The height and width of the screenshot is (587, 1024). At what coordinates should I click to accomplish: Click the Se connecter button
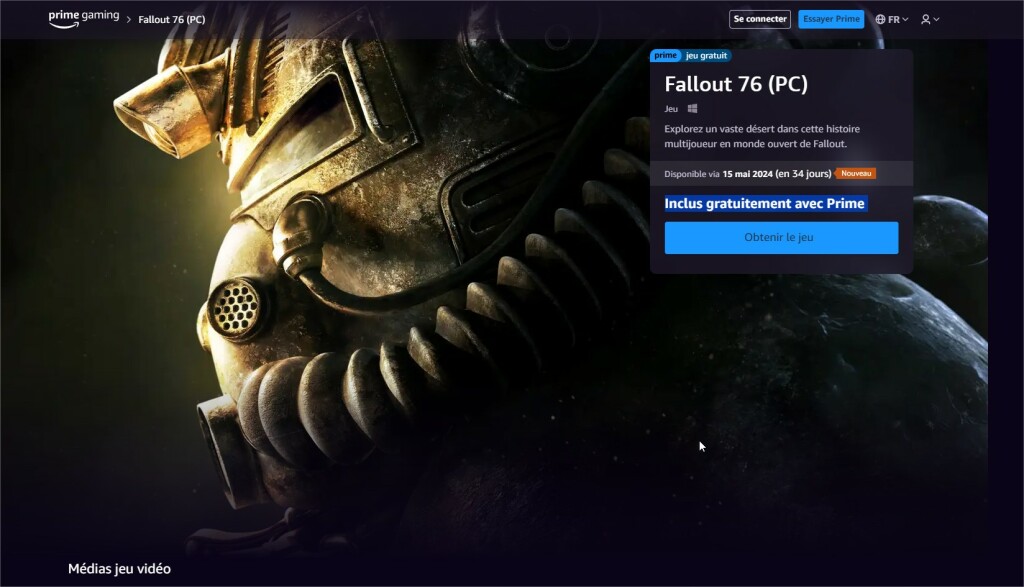tap(760, 19)
